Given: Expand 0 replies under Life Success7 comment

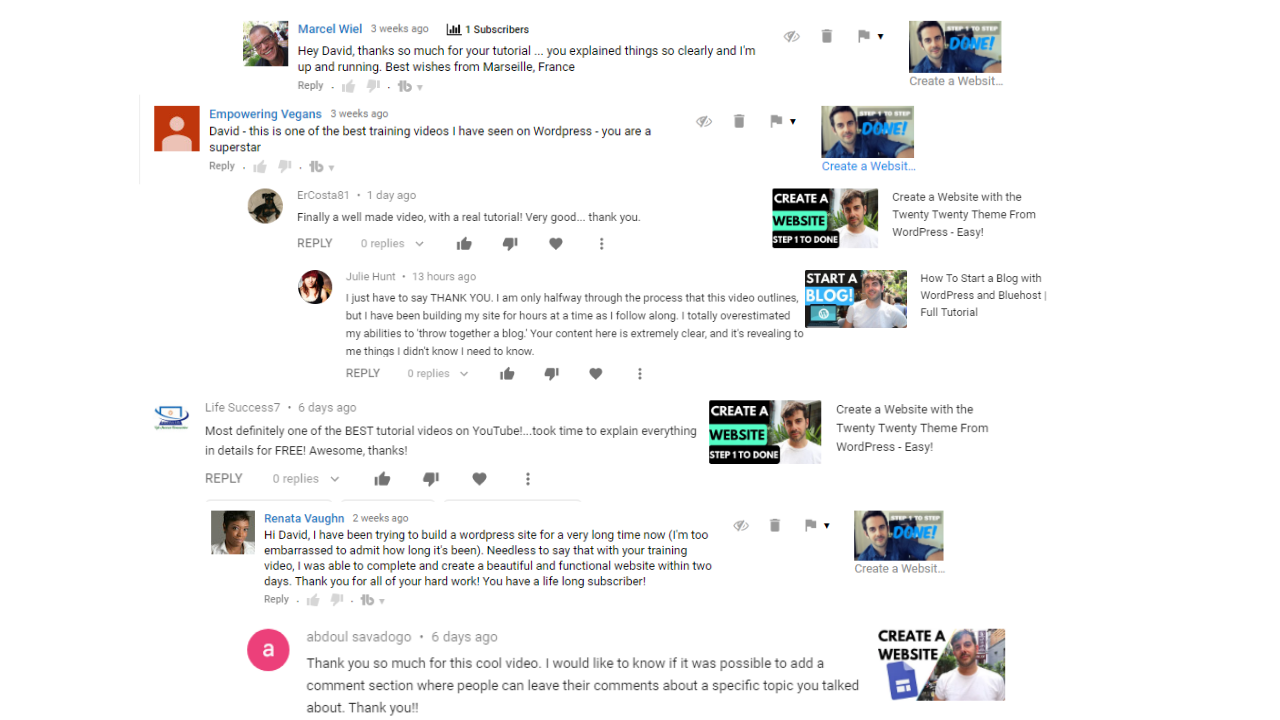Looking at the screenshot, I should coord(306,479).
